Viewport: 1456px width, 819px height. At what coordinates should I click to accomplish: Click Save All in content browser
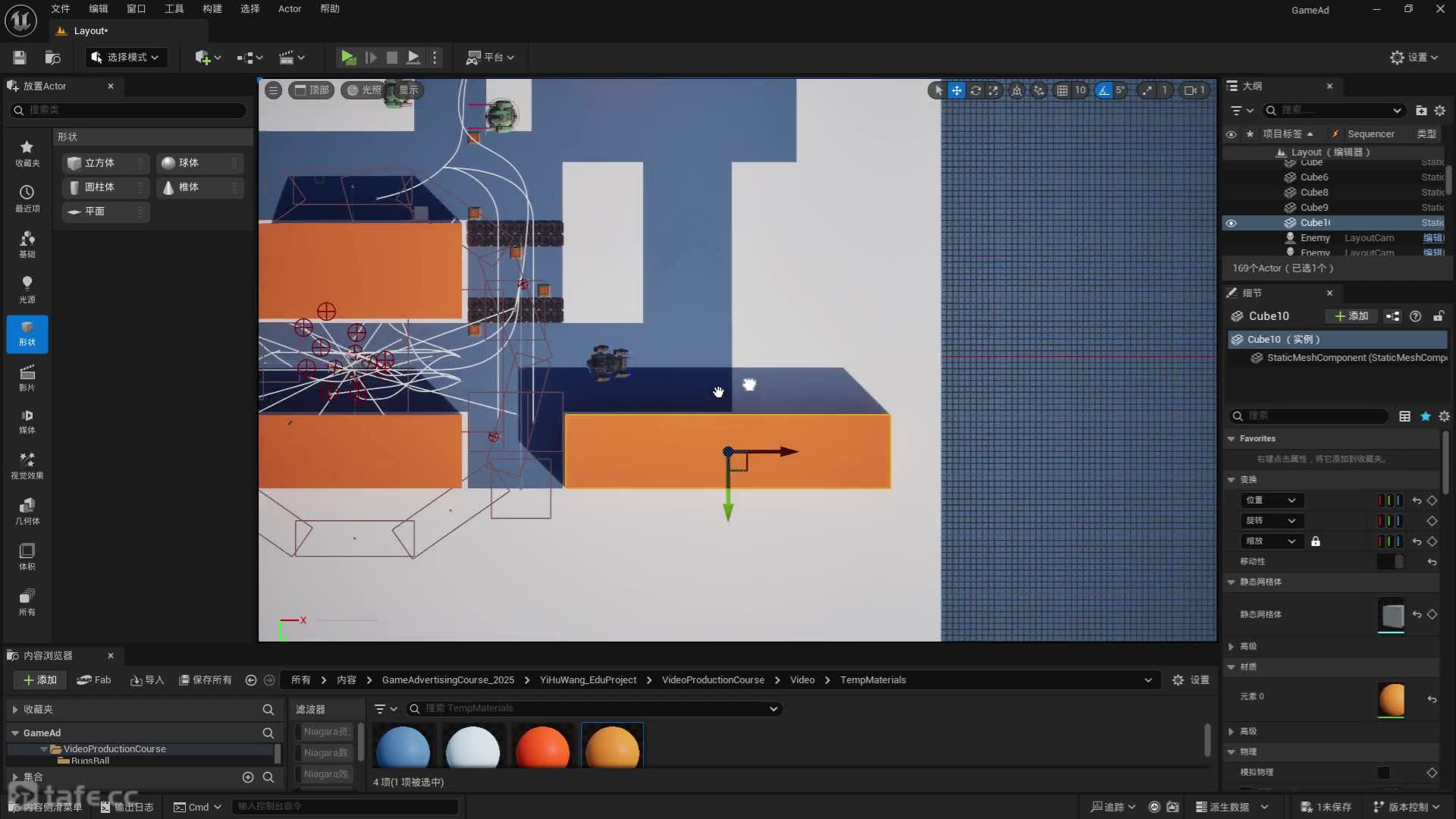[206, 679]
